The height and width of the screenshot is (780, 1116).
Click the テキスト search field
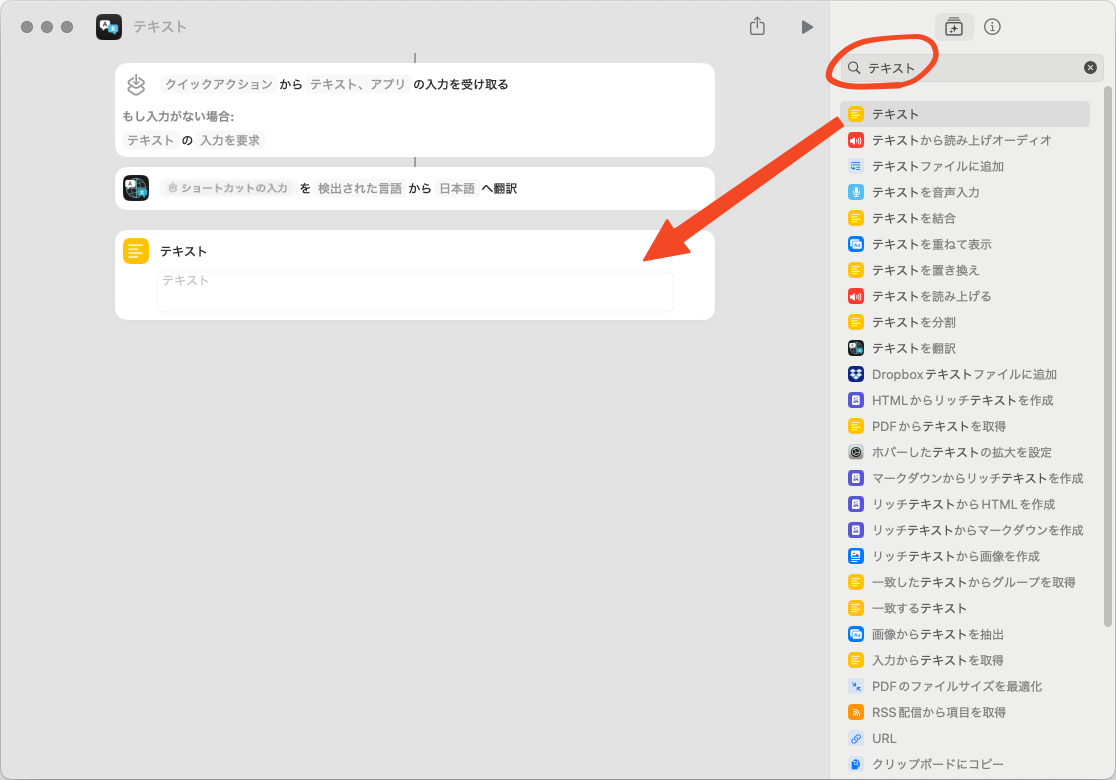coord(972,68)
